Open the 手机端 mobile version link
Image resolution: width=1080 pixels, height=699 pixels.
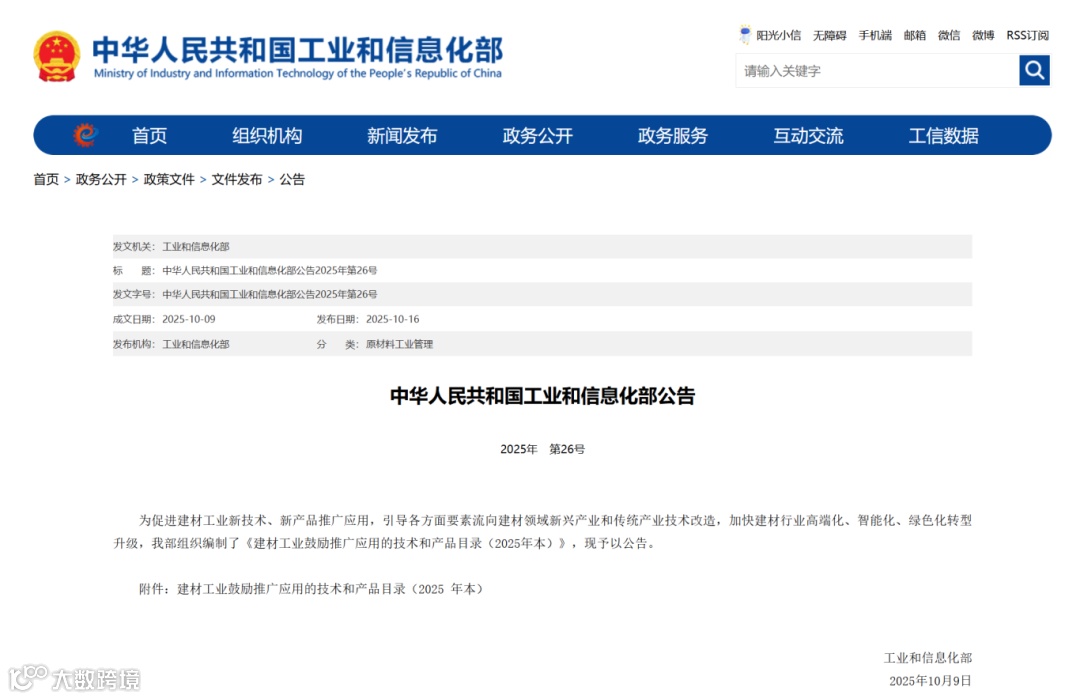(874, 35)
